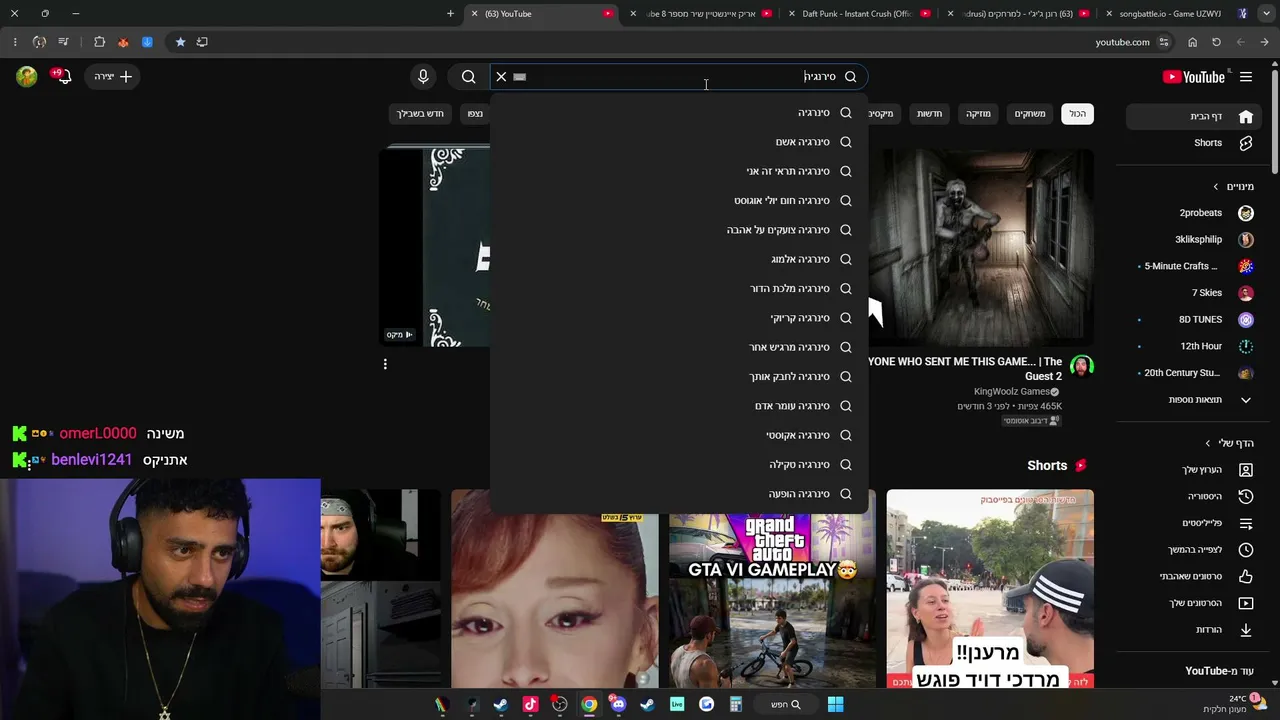The image size is (1280, 720).
Task: Clear the YouTube search box with the X
Action: pyautogui.click(x=502, y=77)
